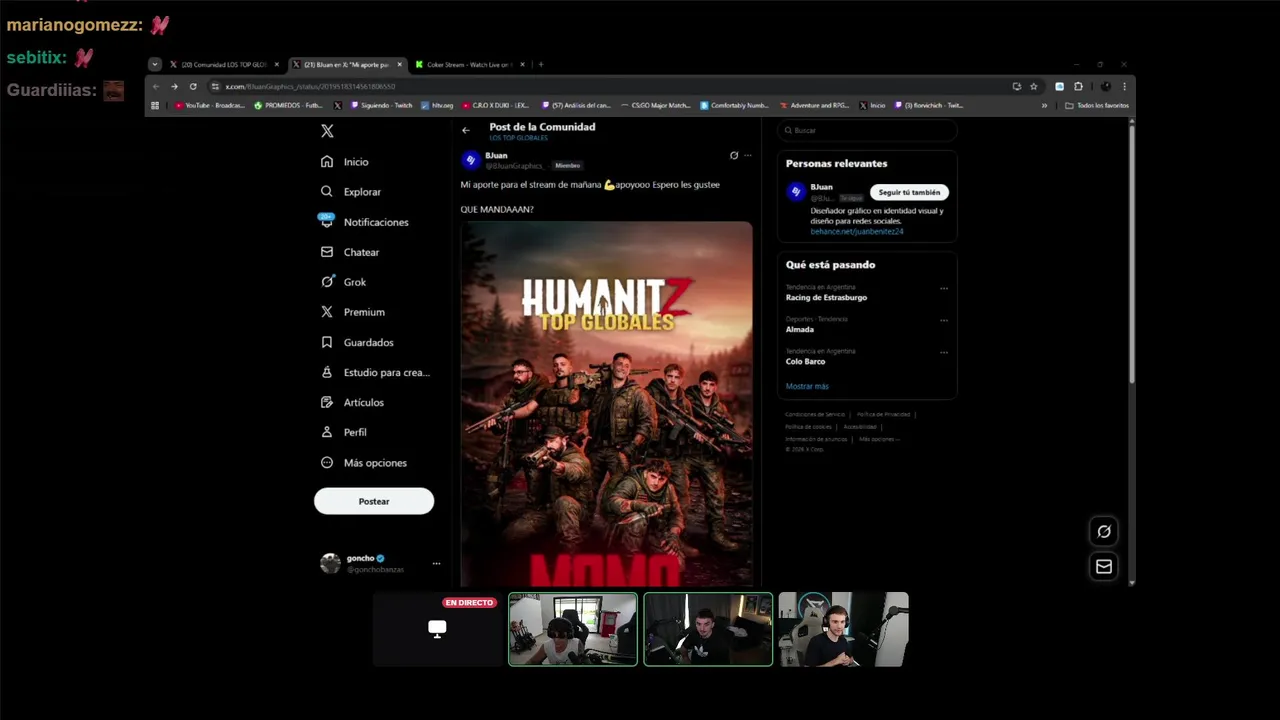Image resolution: width=1280 pixels, height=720 pixels.
Task: Open the tab search dropdown arrow
Action: tap(154, 65)
